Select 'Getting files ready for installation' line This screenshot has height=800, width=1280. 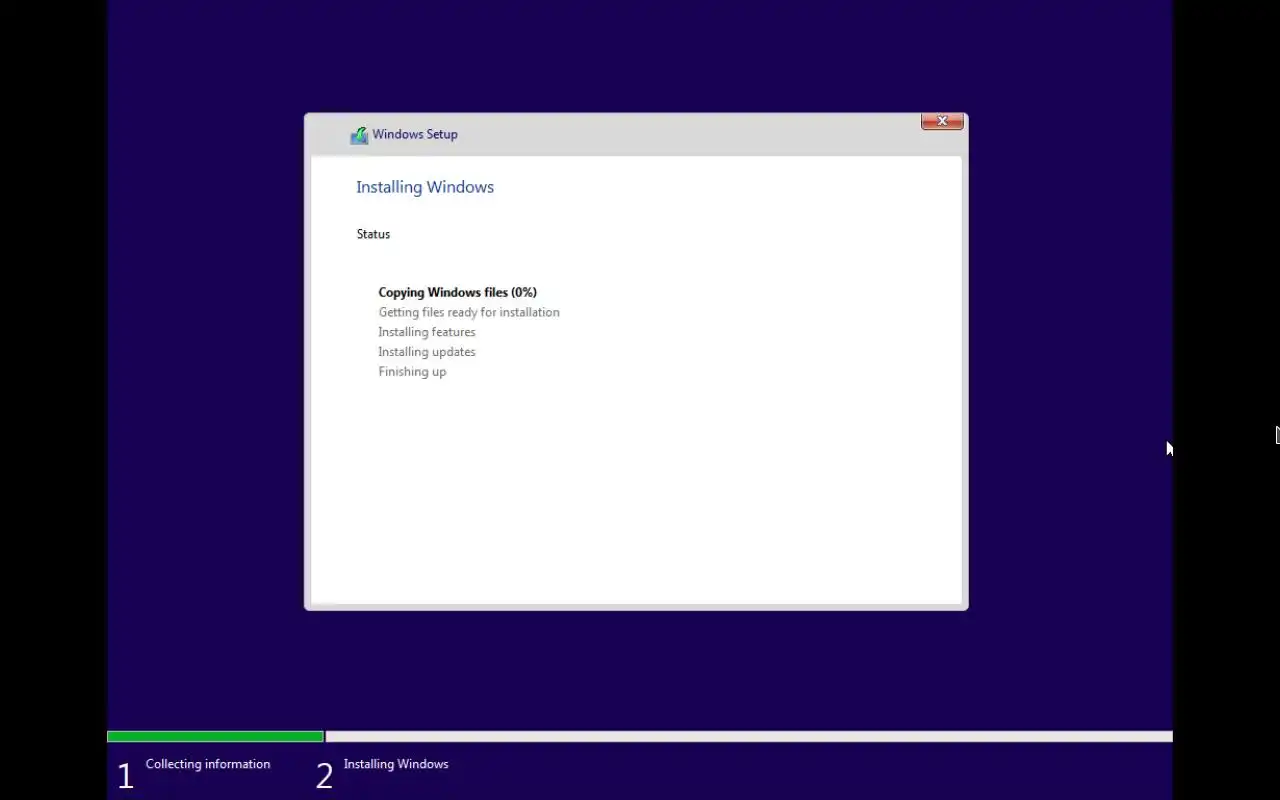pyautogui.click(x=469, y=312)
